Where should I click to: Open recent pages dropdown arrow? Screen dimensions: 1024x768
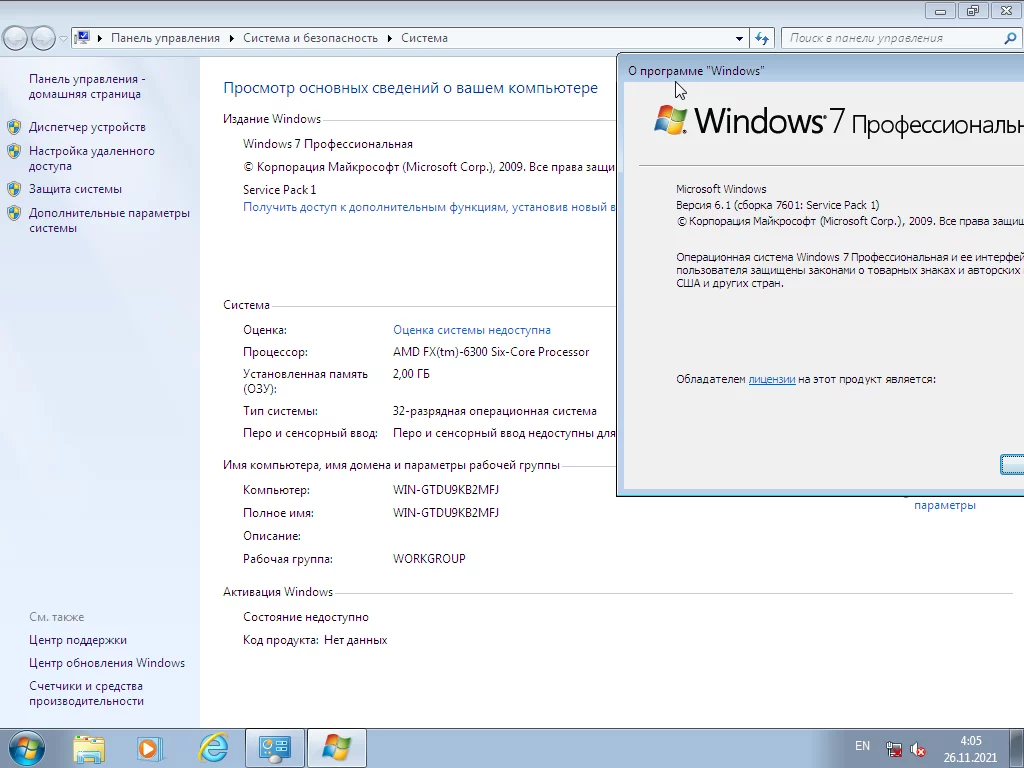(x=63, y=39)
